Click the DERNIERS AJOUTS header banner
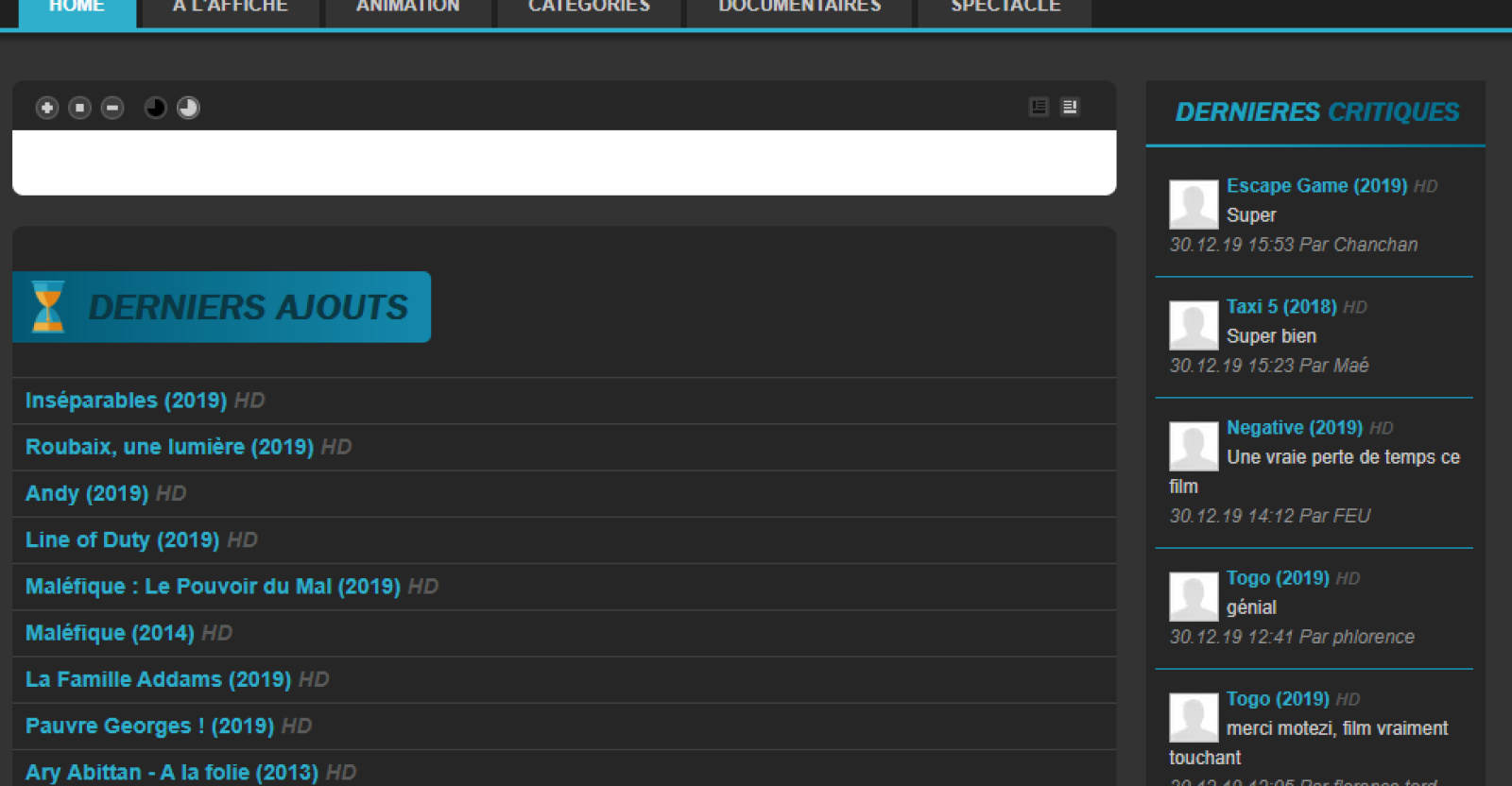1512x786 pixels. pos(248,307)
